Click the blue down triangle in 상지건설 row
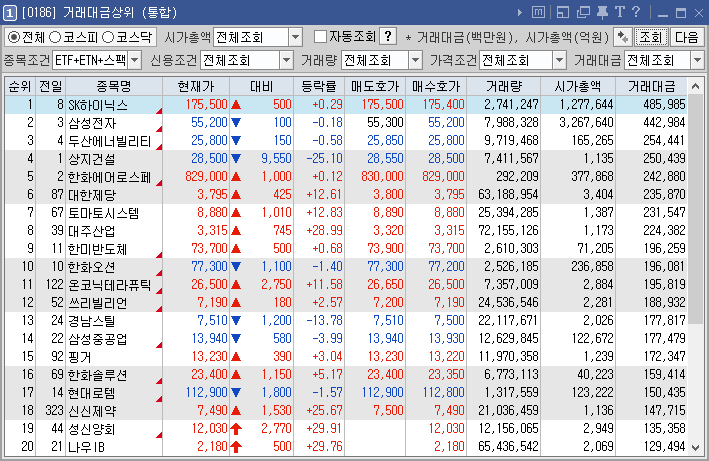The width and height of the screenshot is (709, 461). [x=236, y=159]
